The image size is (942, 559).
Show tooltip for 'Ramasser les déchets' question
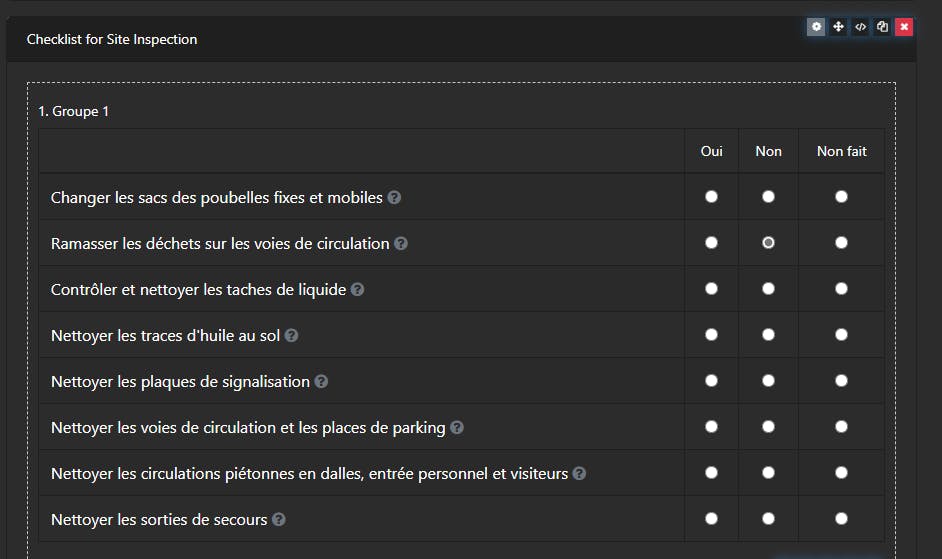tap(401, 243)
